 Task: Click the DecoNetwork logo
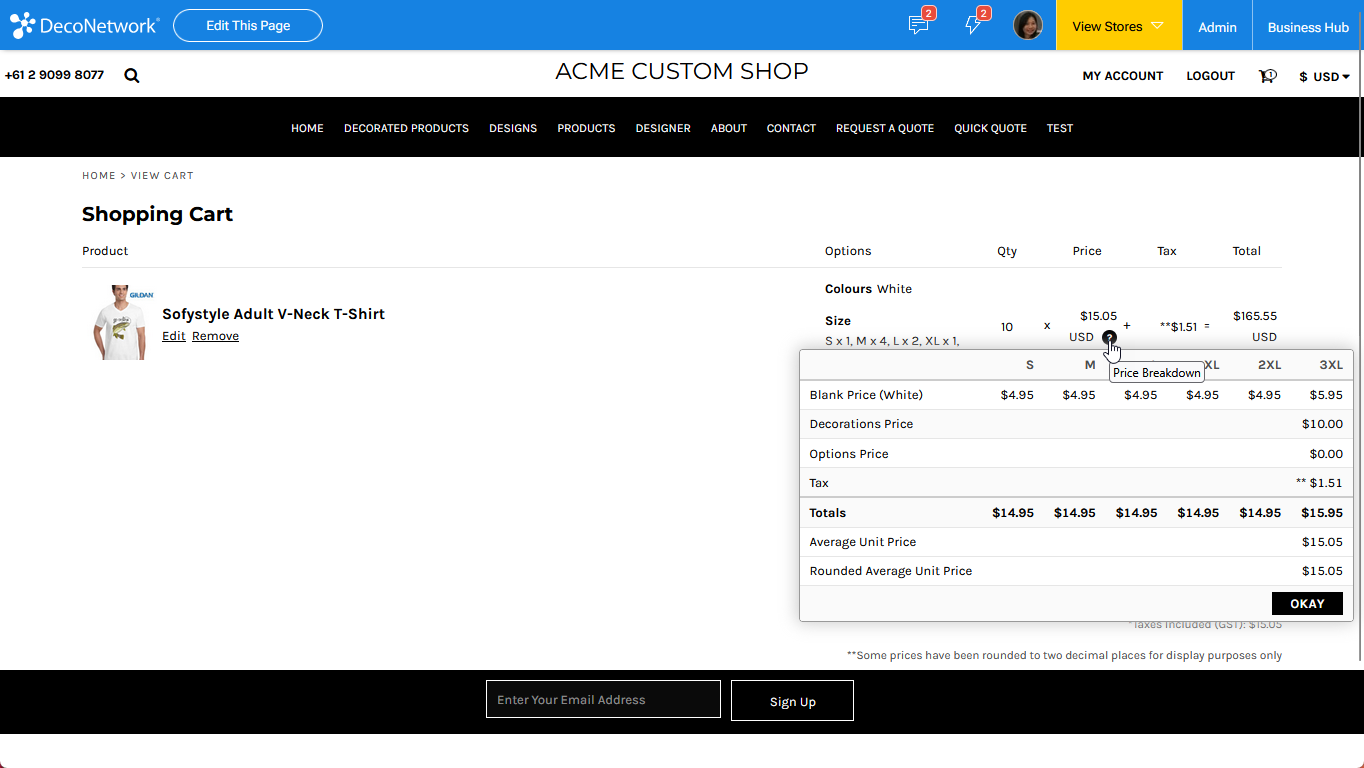pyautogui.click(x=84, y=25)
